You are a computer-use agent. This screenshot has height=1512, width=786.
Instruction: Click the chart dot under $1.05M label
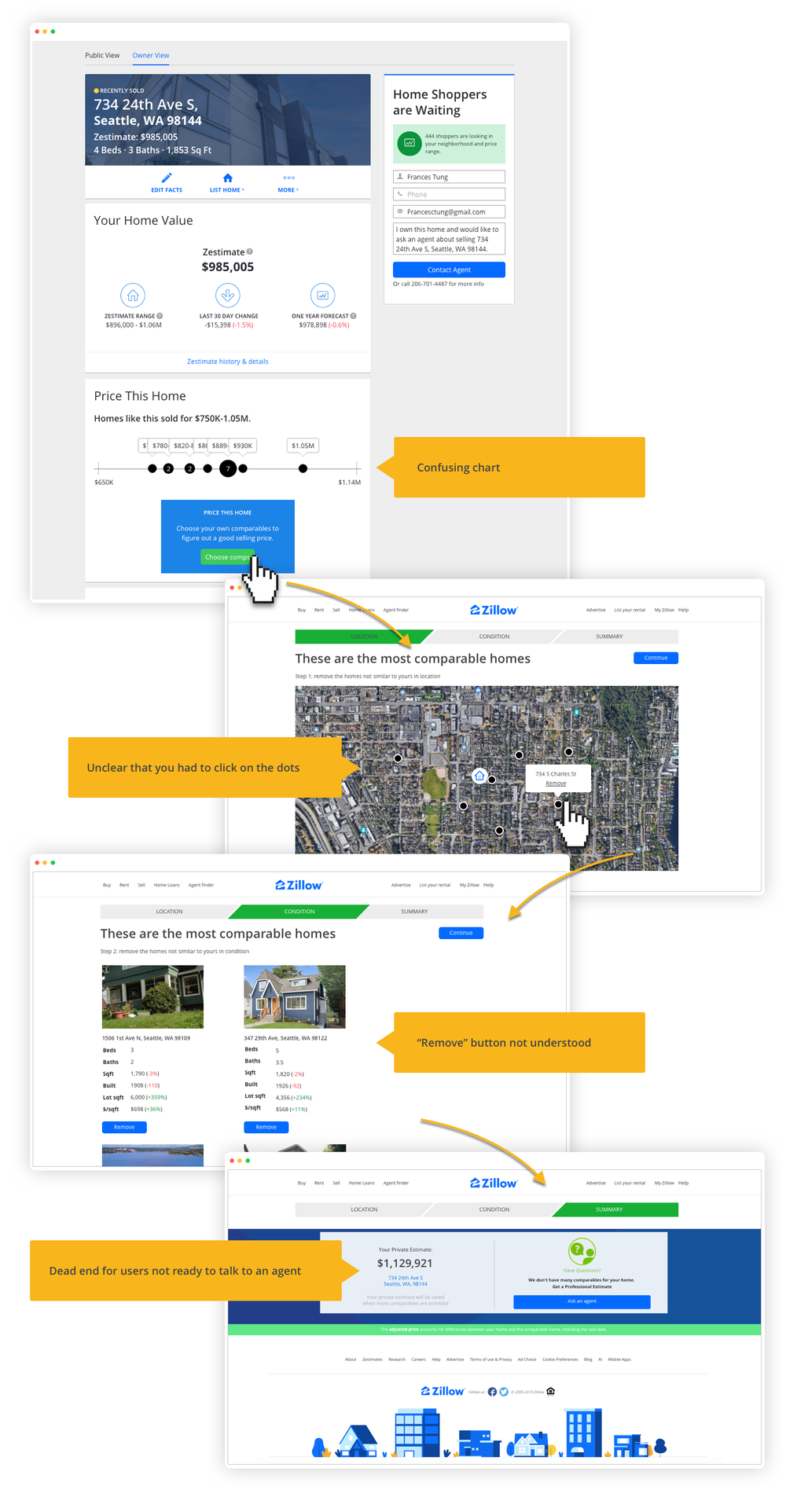(303, 468)
